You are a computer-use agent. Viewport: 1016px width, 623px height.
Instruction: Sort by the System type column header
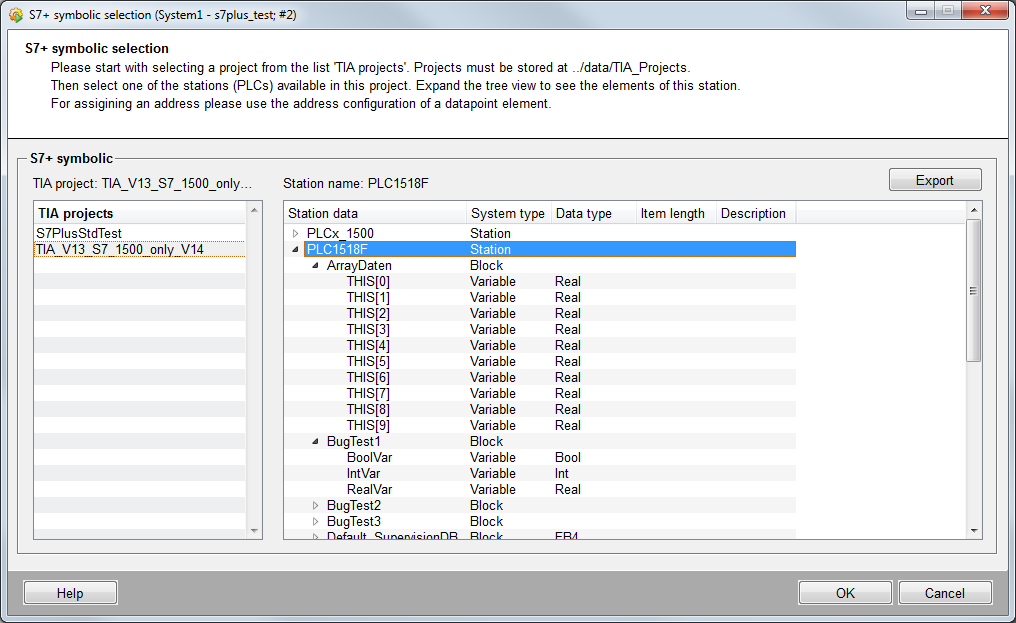(x=508, y=213)
